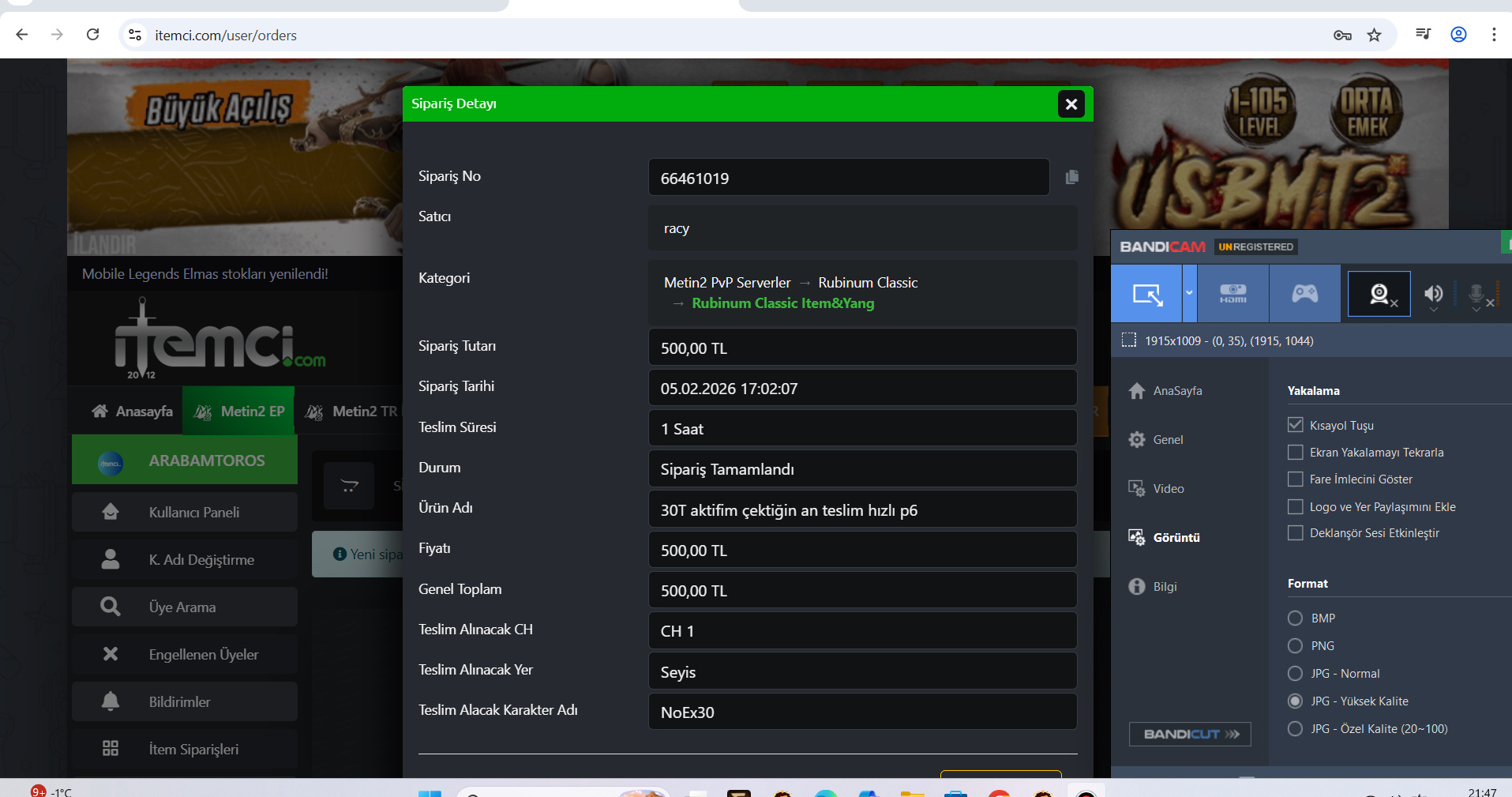Open the Chrome profile icon
This screenshot has height=797, width=1512.
(x=1458, y=34)
